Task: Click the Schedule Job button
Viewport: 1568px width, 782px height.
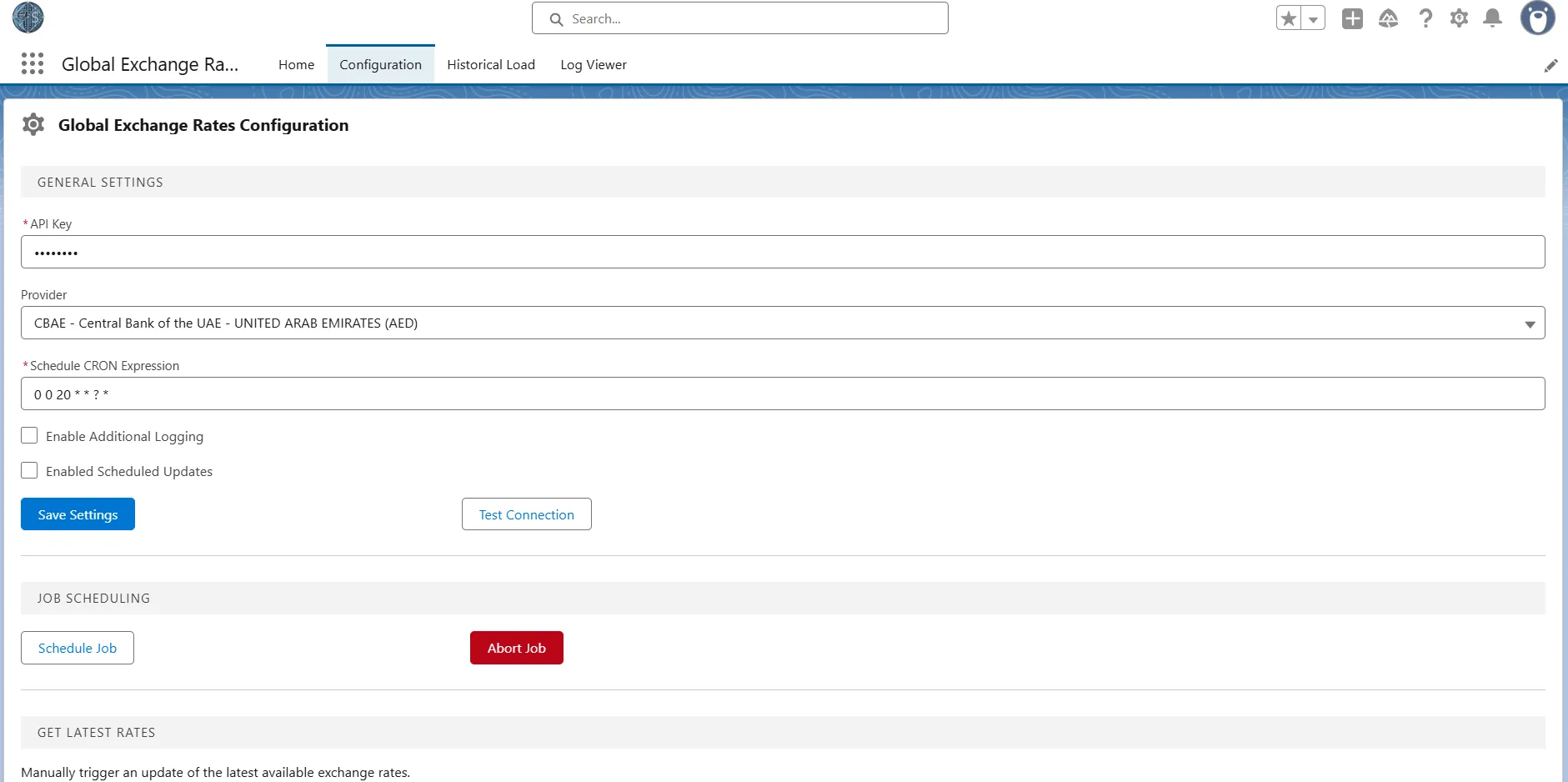Action: [78, 648]
